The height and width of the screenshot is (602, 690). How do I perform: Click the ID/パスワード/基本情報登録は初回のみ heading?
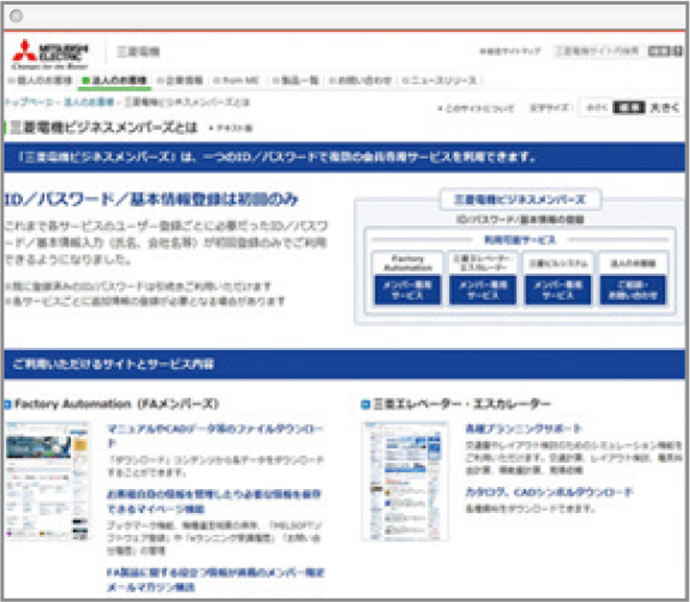[x=151, y=199]
